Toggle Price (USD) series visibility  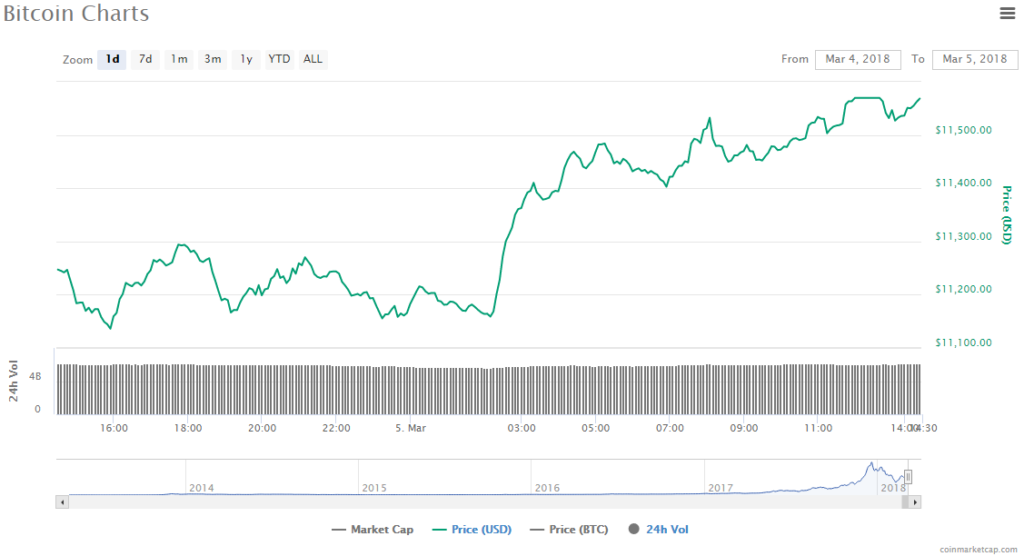pos(473,529)
